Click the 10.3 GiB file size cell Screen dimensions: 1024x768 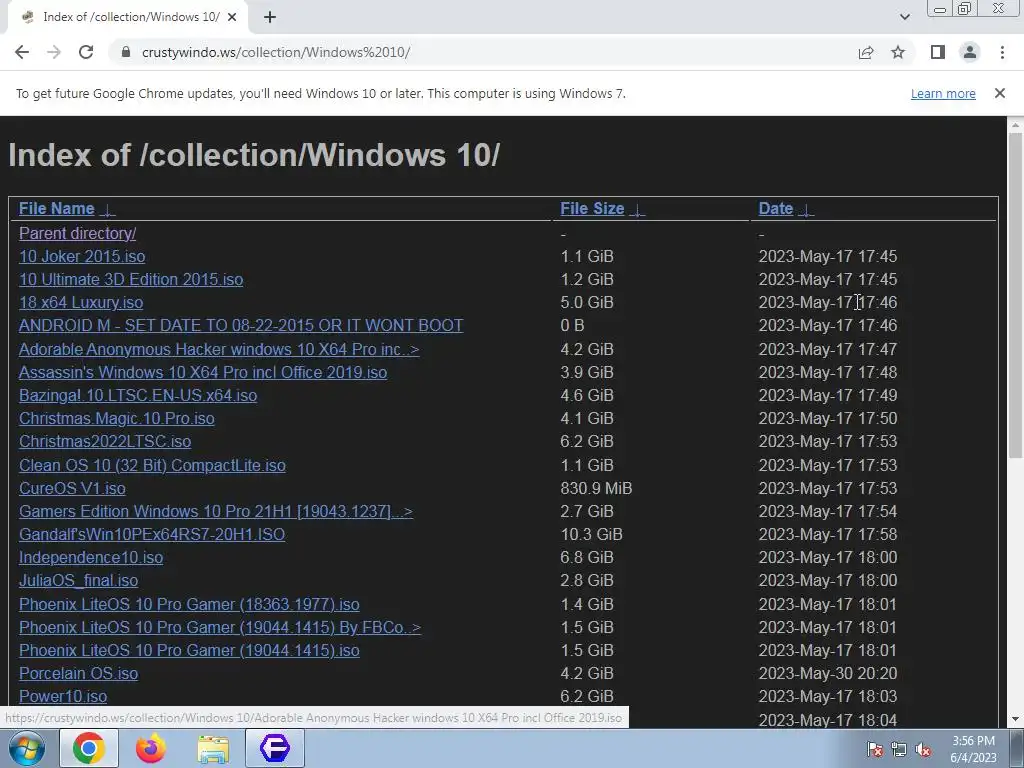(591, 534)
